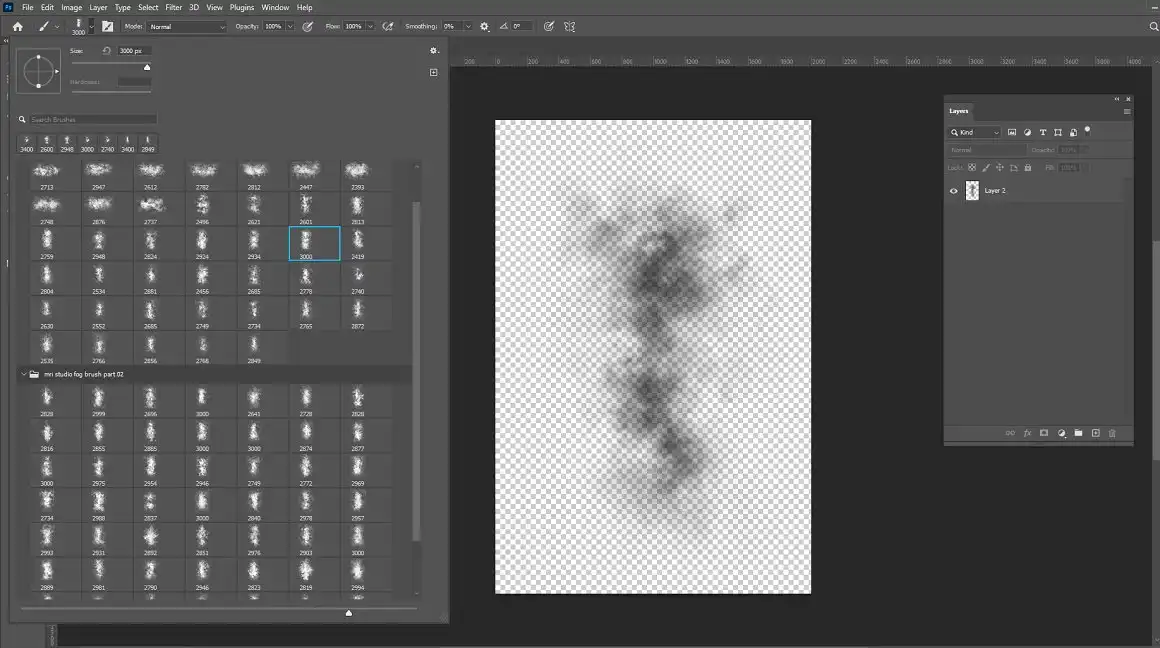Image resolution: width=1160 pixels, height=648 pixels.
Task: Open Opacity 100% slider dropdown
Action: tap(290, 27)
